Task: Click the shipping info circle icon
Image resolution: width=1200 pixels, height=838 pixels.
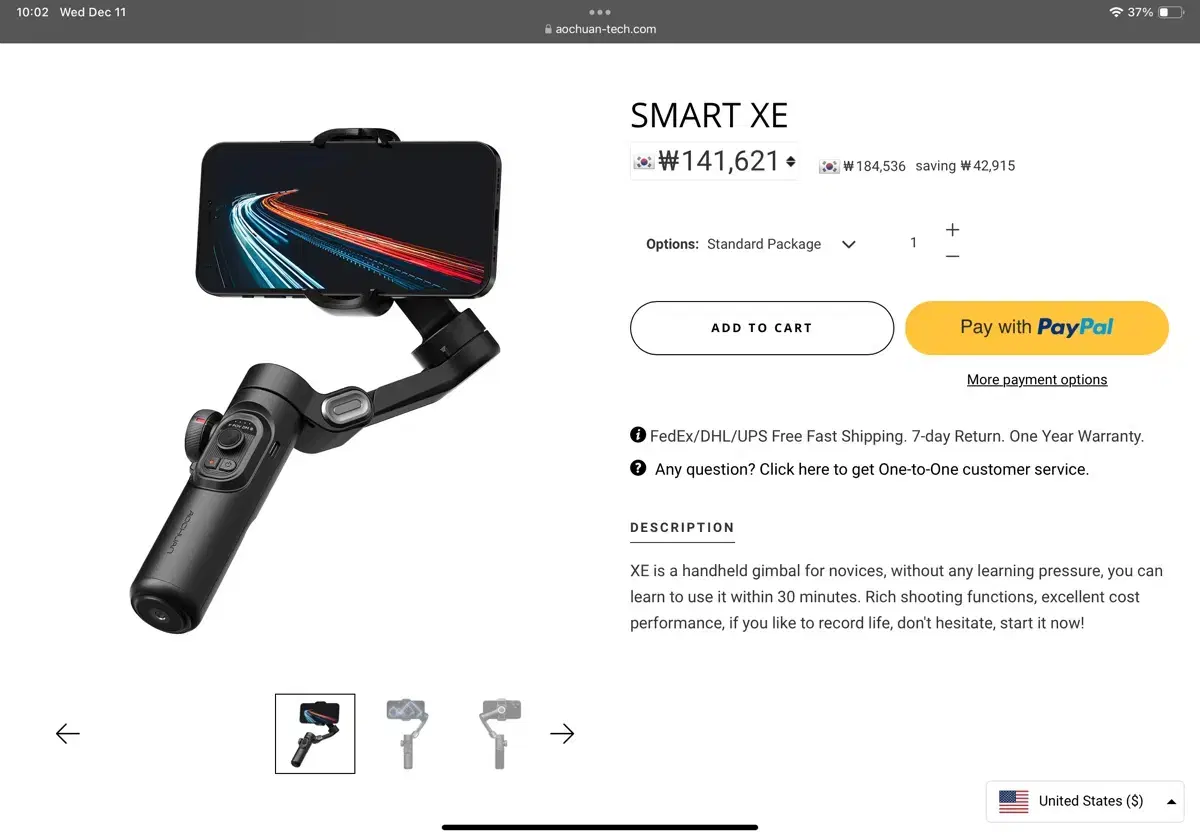Action: pos(638,435)
